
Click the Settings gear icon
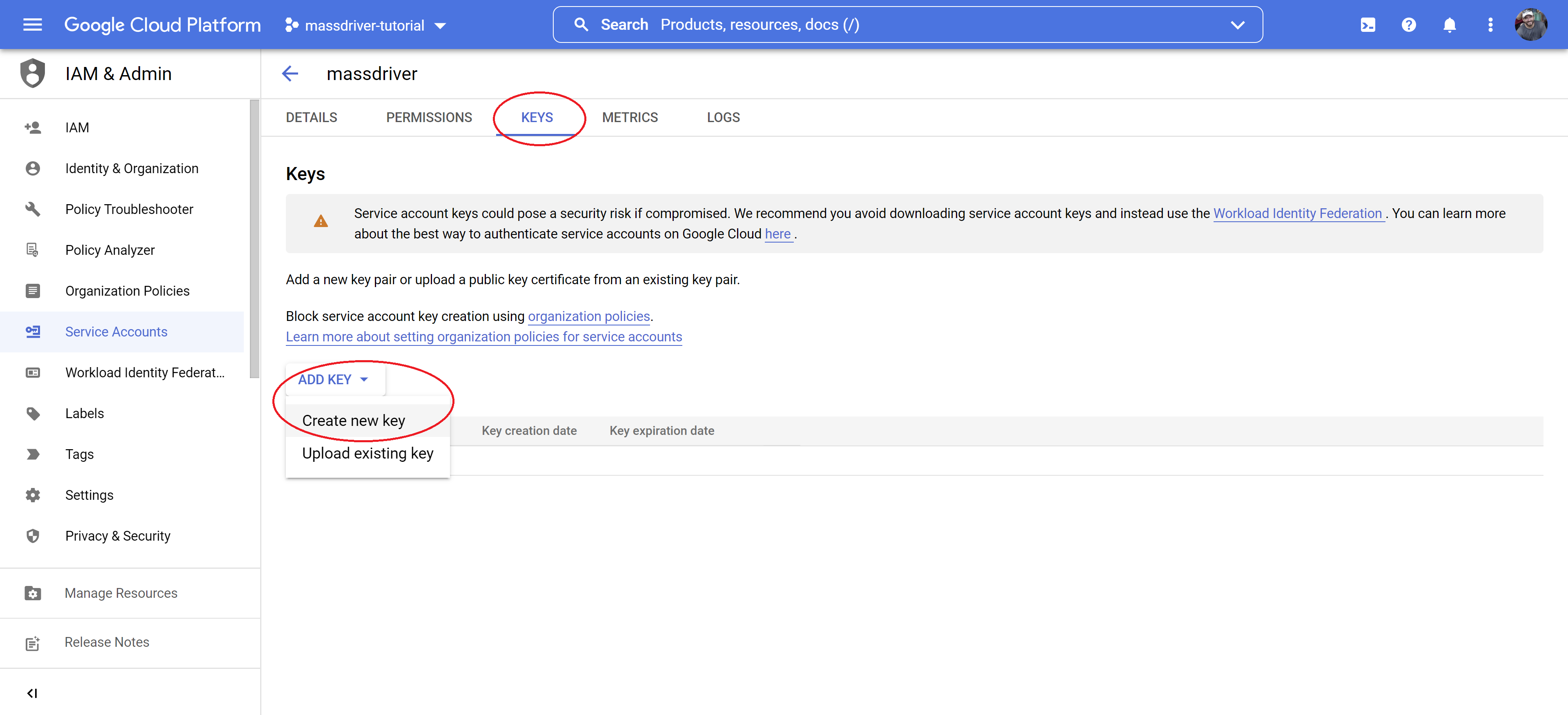pos(33,495)
